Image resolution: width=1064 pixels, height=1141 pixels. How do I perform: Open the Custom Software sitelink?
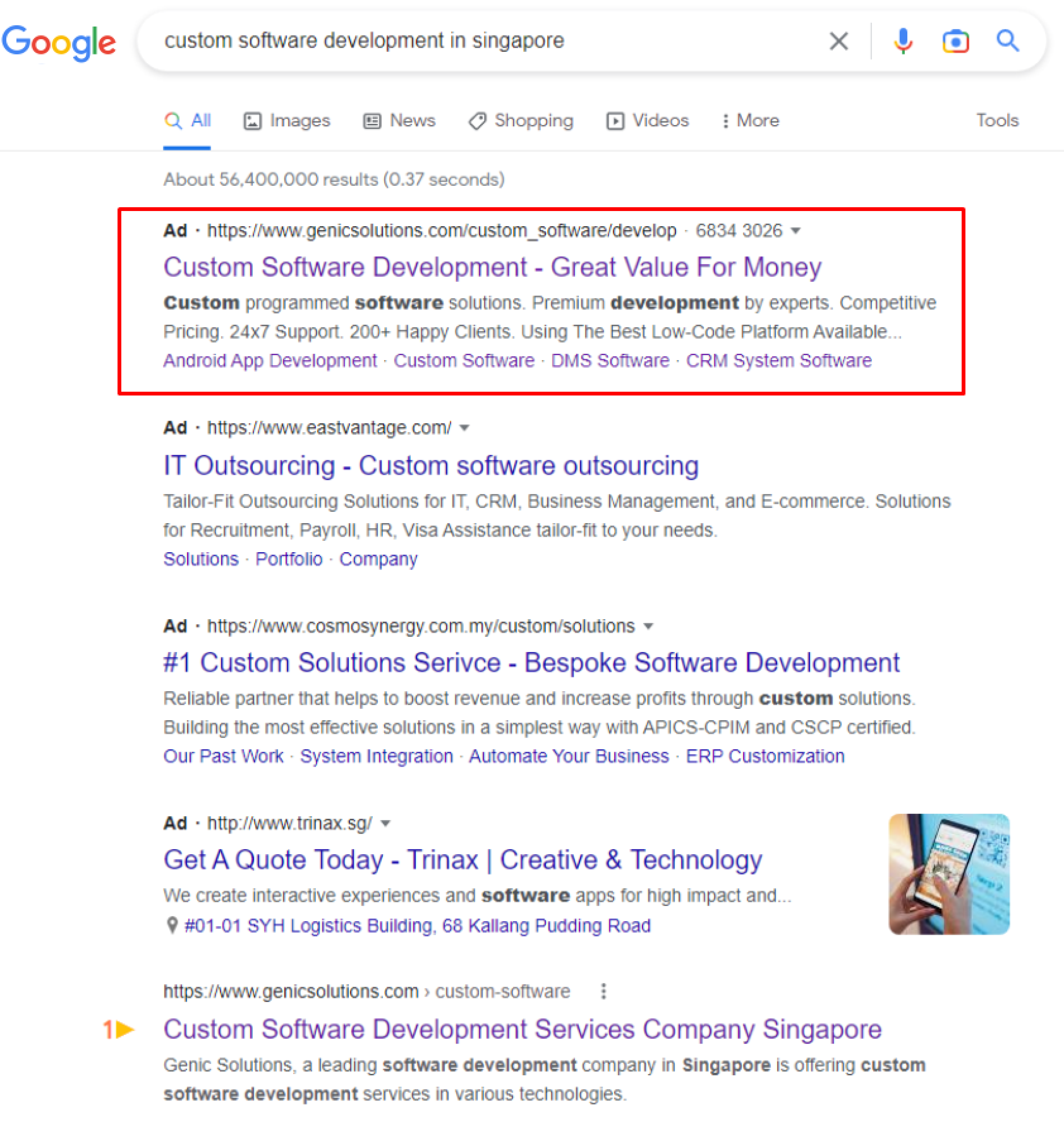[x=464, y=361]
